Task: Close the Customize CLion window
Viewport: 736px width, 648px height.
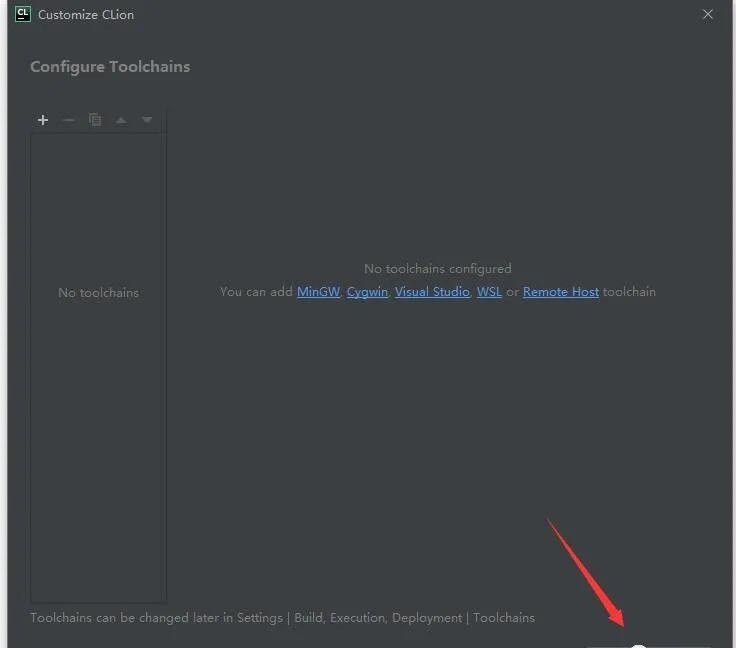Action: [708, 15]
